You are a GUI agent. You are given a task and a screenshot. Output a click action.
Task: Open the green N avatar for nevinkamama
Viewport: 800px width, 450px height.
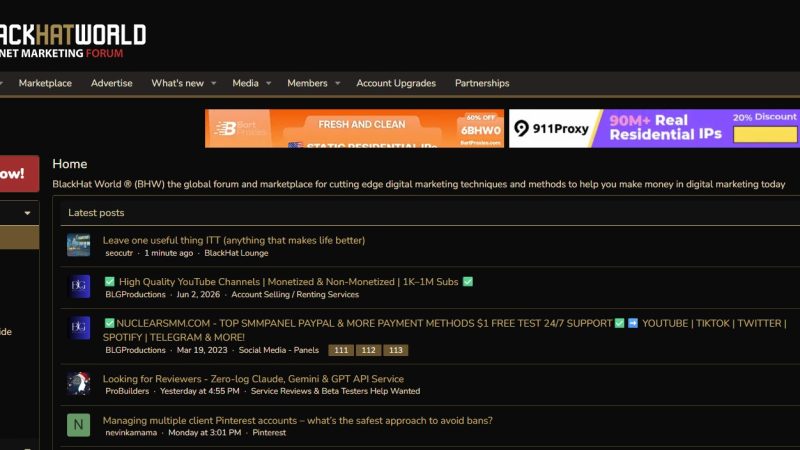click(79, 425)
